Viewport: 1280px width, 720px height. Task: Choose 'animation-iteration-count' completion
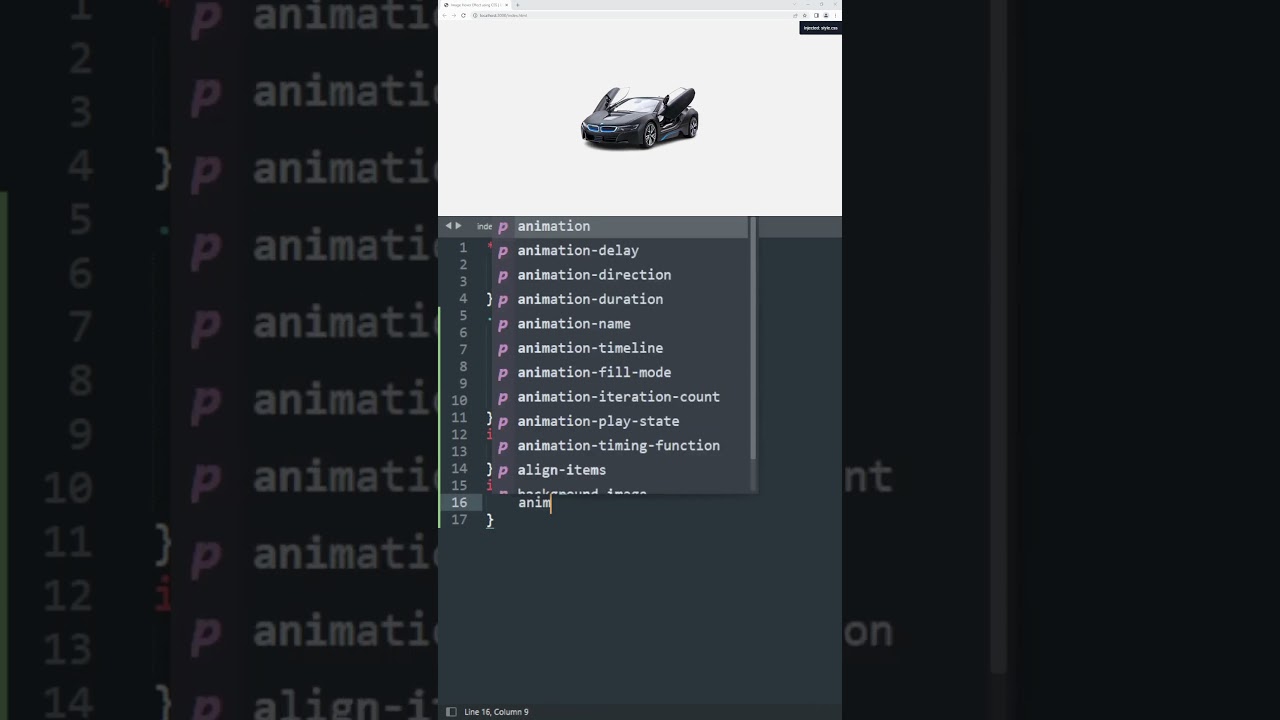[620, 396]
